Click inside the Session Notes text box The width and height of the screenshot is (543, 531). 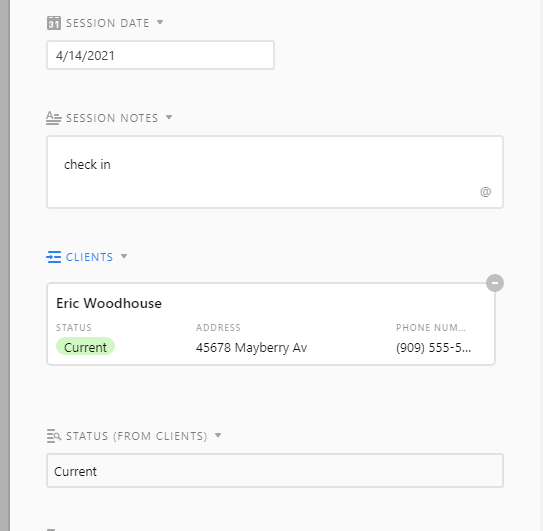pyautogui.click(x=275, y=172)
